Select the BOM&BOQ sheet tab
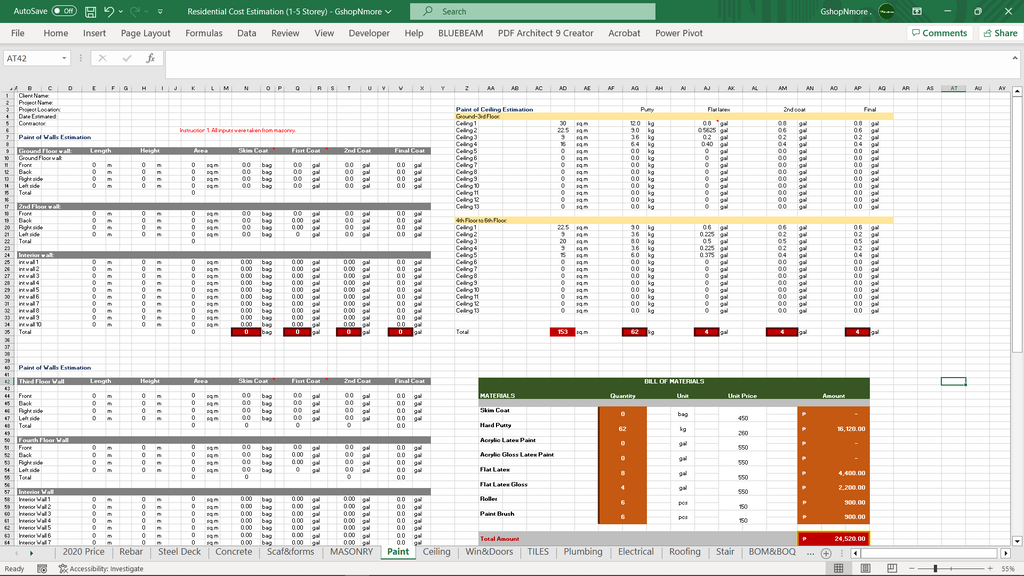This screenshot has height=576, width=1024. pyautogui.click(x=772, y=552)
